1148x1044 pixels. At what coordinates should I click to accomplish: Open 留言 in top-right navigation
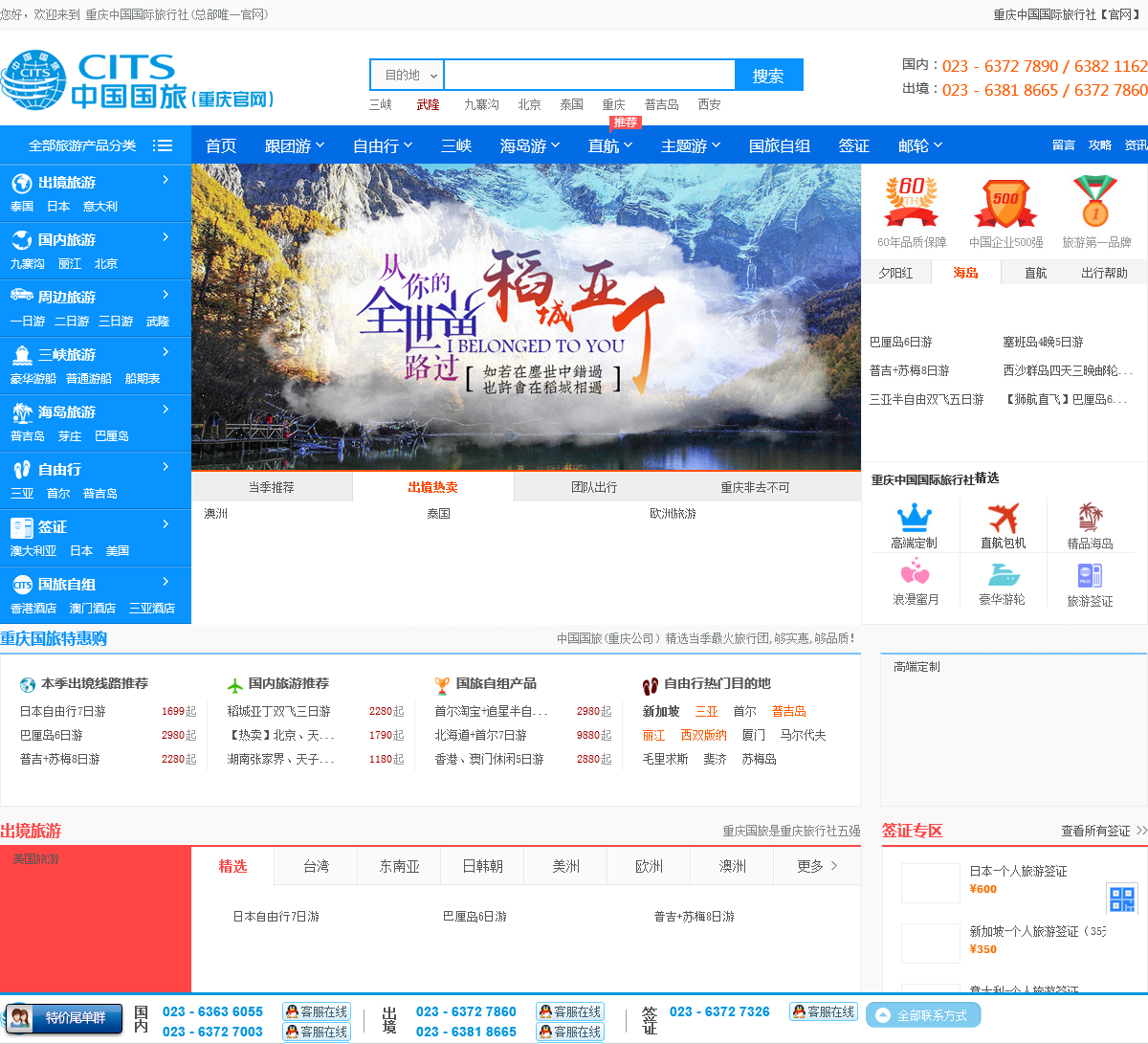coord(1064,145)
